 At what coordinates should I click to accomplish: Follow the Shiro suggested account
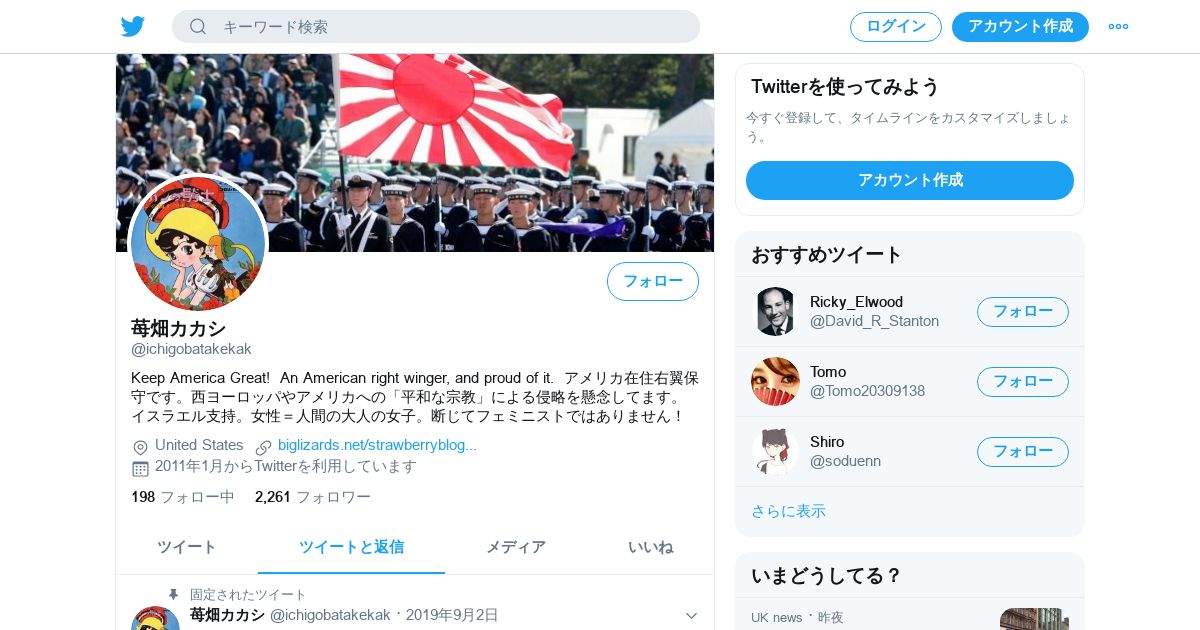pos(1023,452)
